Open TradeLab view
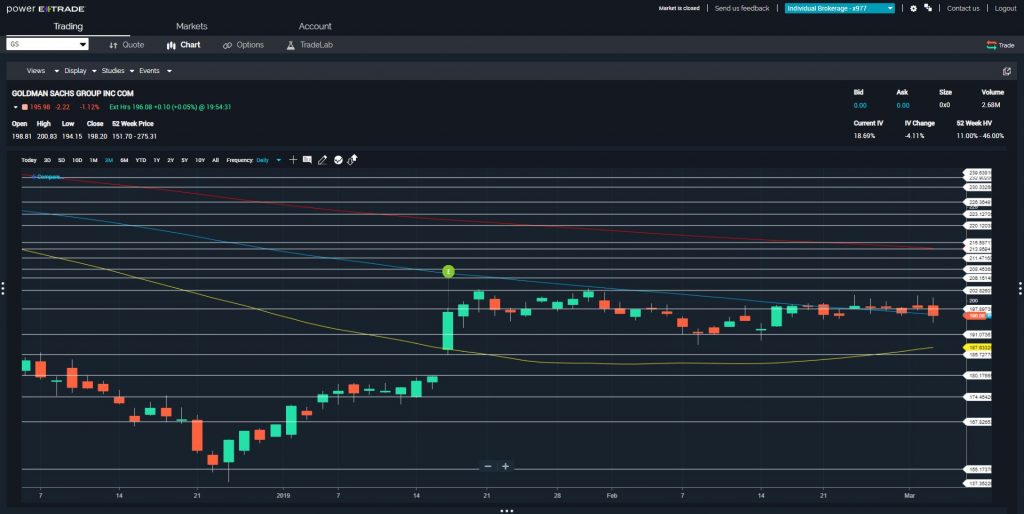1024x514 pixels. point(310,45)
